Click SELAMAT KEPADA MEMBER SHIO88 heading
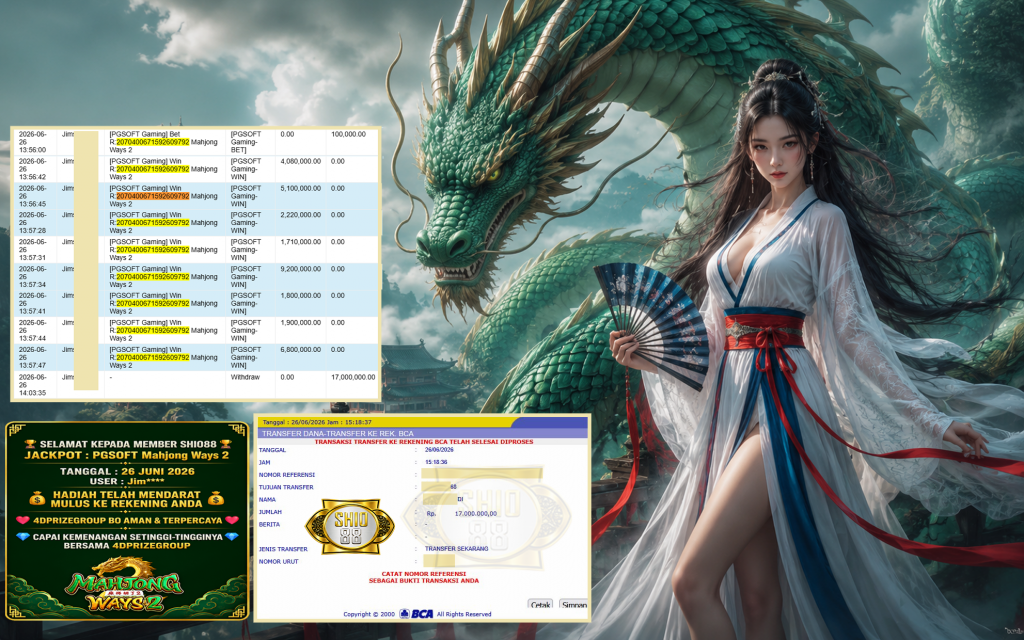 pyautogui.click(x=127, y=444)
